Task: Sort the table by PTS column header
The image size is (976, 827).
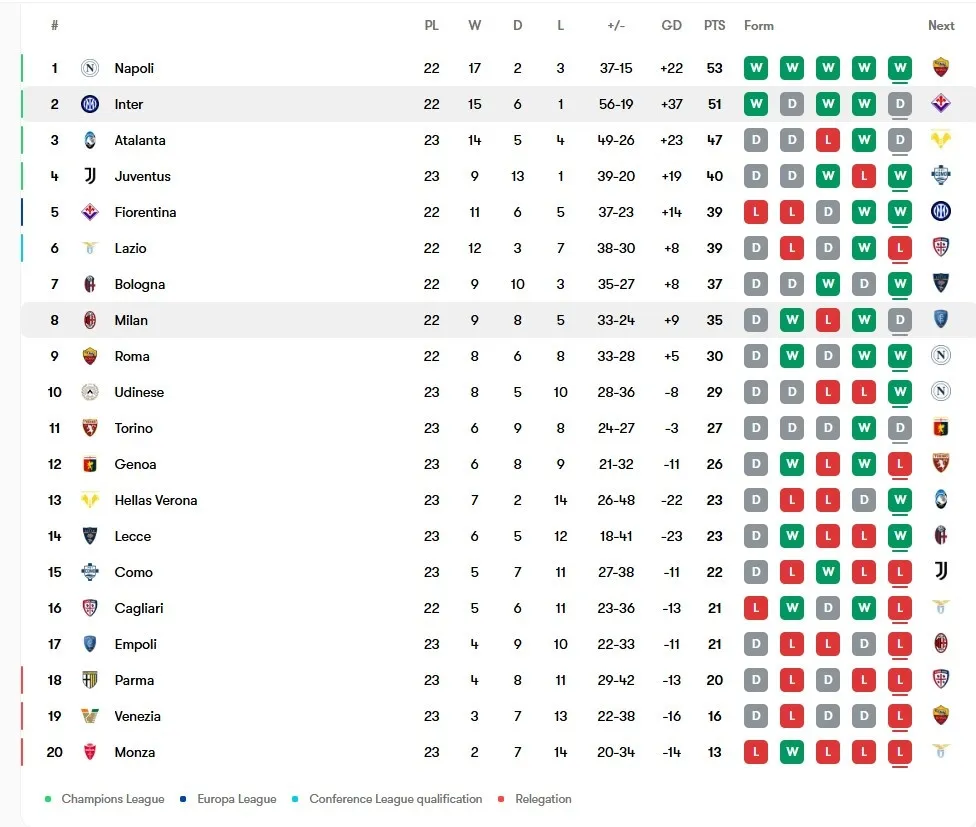Action: 715,26
